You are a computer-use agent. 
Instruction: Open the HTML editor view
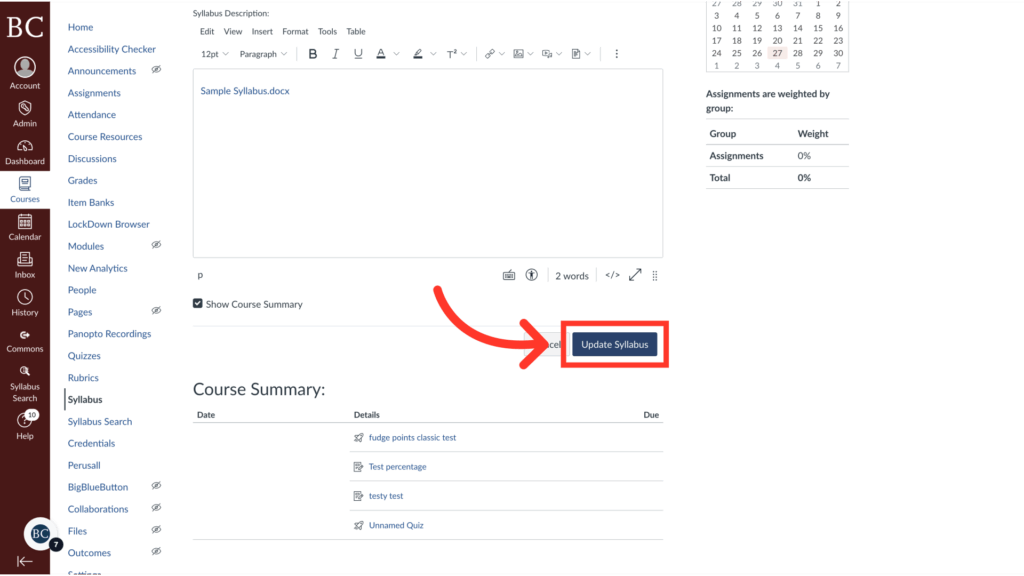pyautogui.click(x=613, y=274)
